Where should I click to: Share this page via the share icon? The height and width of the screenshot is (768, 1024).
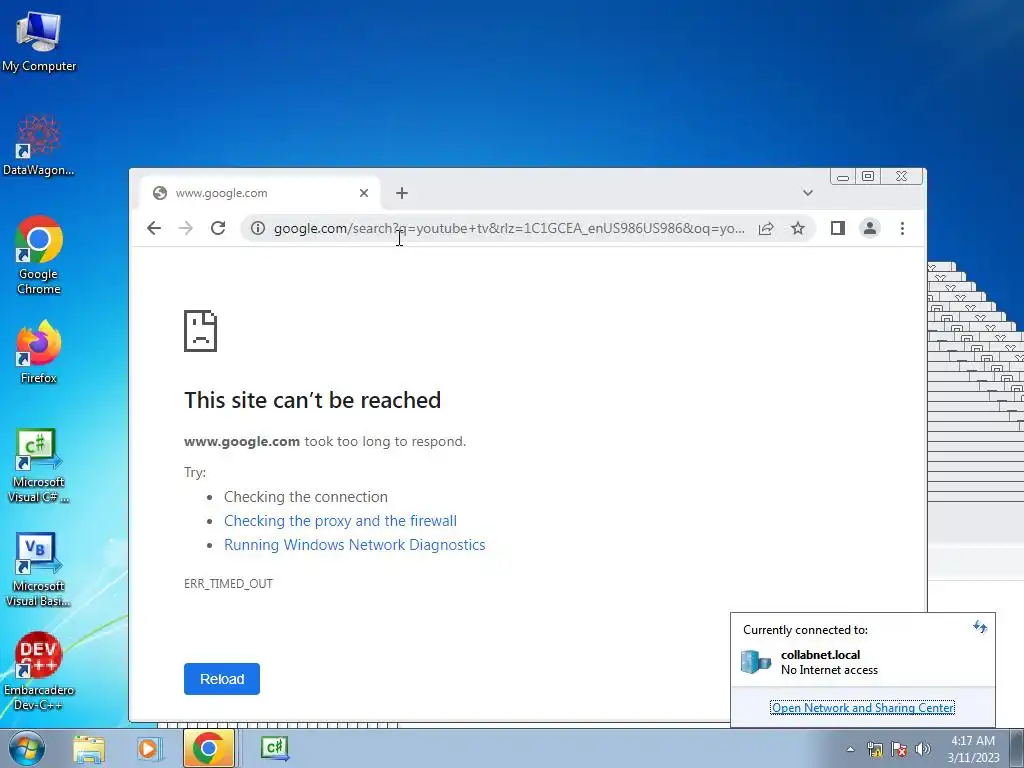766,228
